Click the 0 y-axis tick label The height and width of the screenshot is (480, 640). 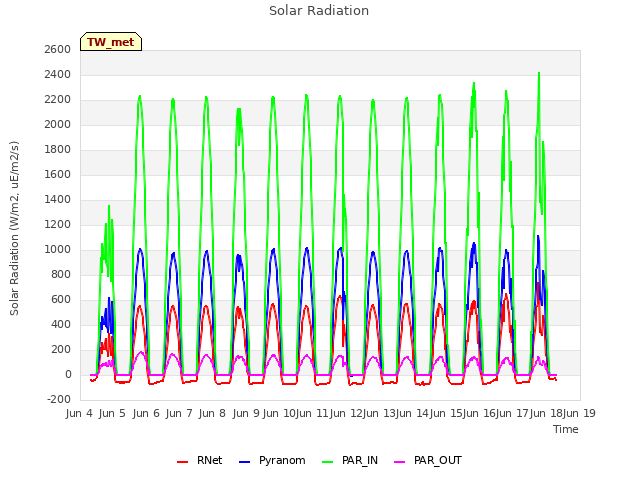[x=68, y=375]
